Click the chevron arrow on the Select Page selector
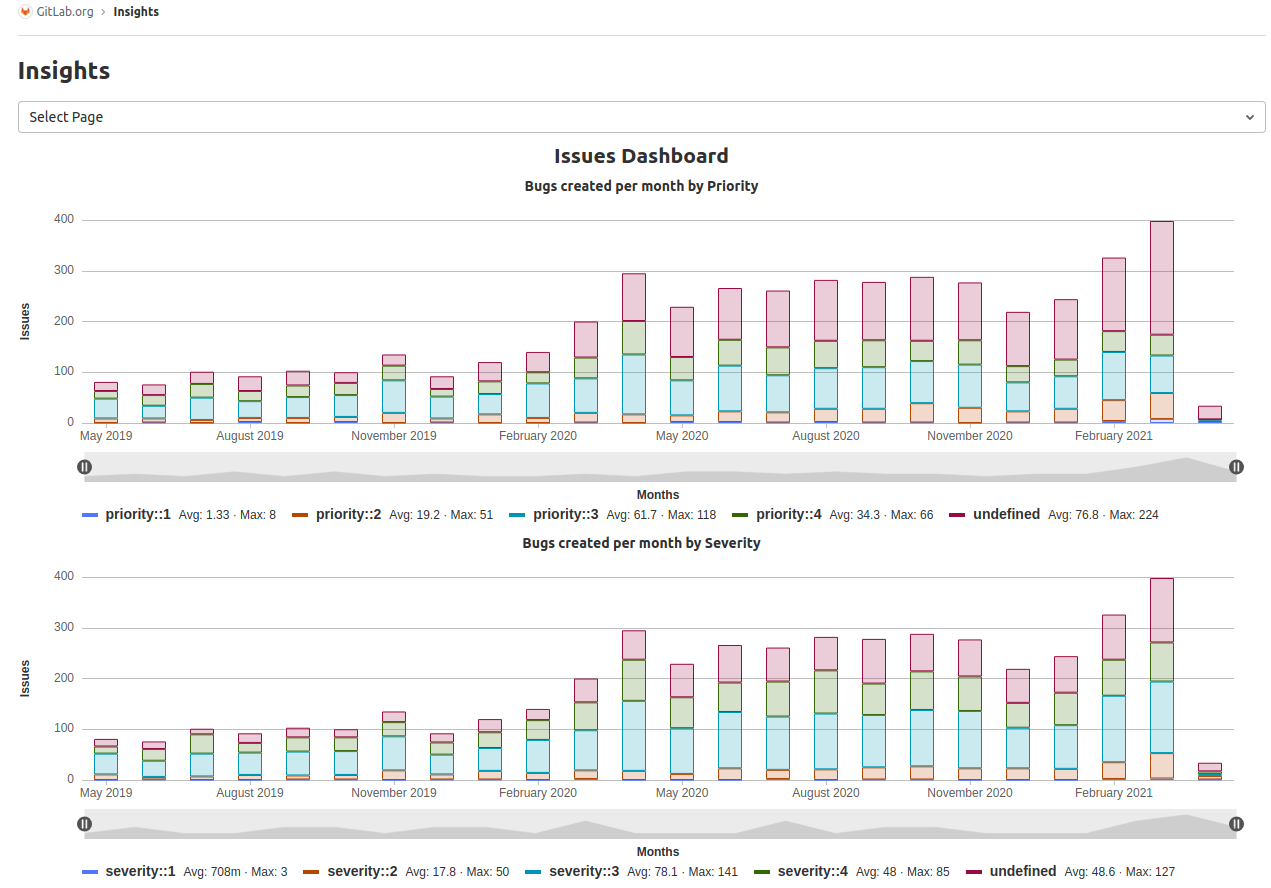 point(1249,117)
